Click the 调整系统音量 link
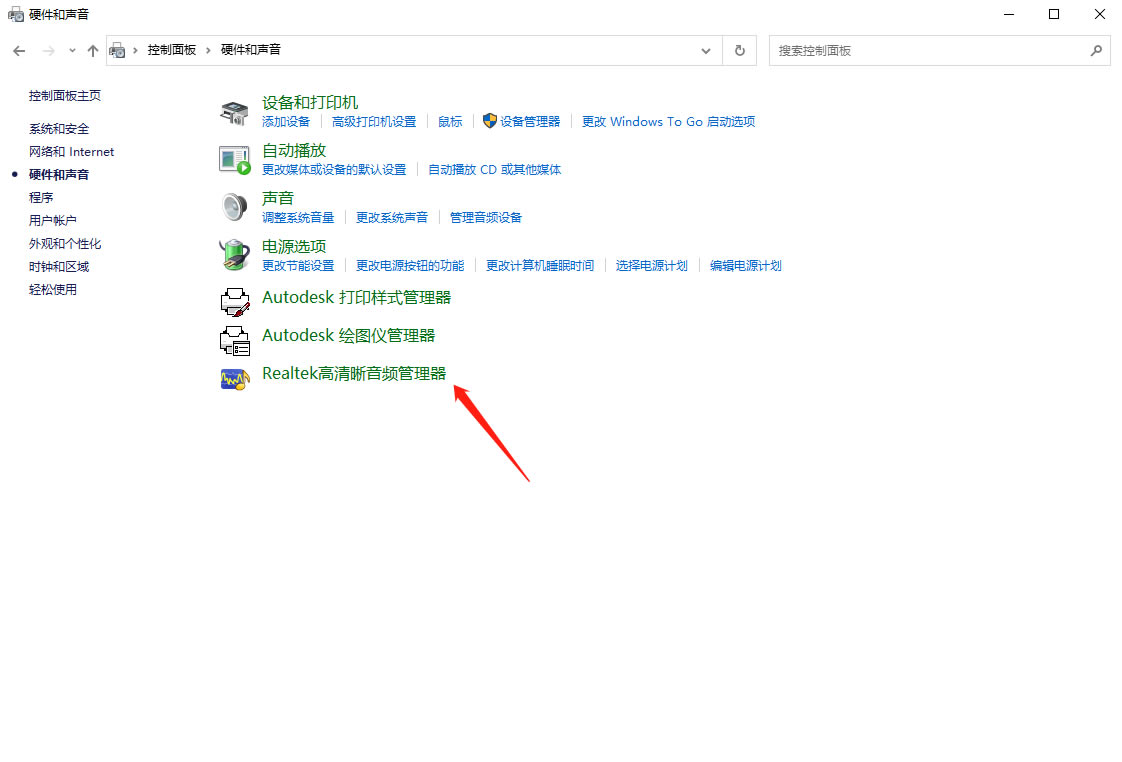Viewport: 1122px width, 762px height. [298, 217]
